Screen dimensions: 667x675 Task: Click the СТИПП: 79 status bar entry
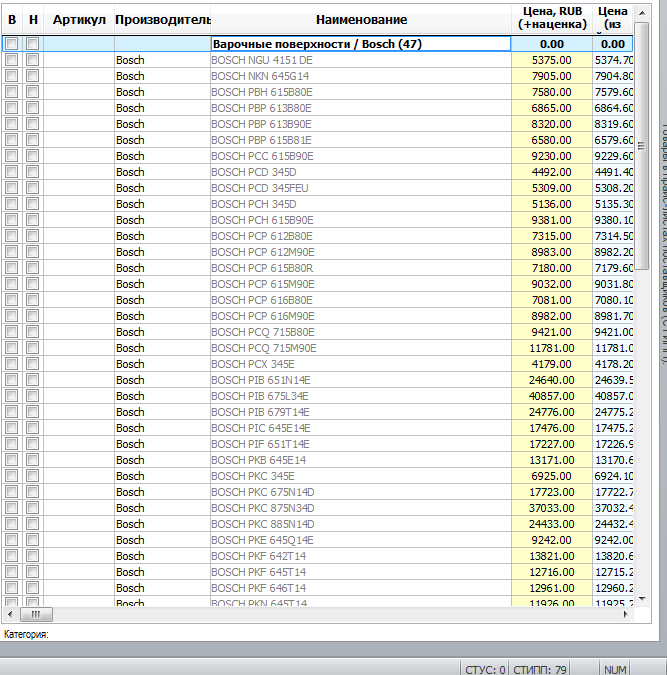click(540, 669)
